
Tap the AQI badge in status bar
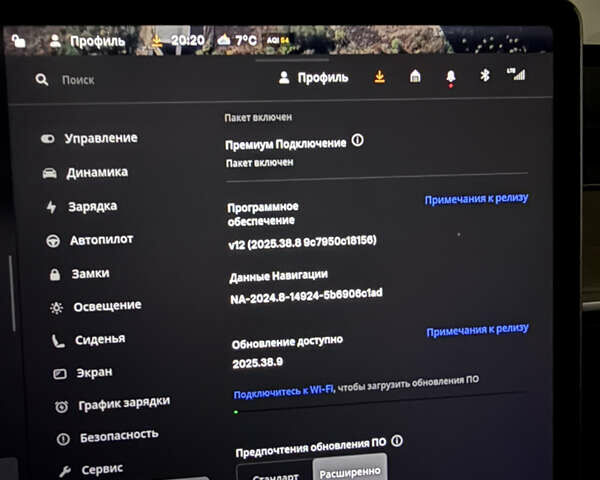click(278, 40)
